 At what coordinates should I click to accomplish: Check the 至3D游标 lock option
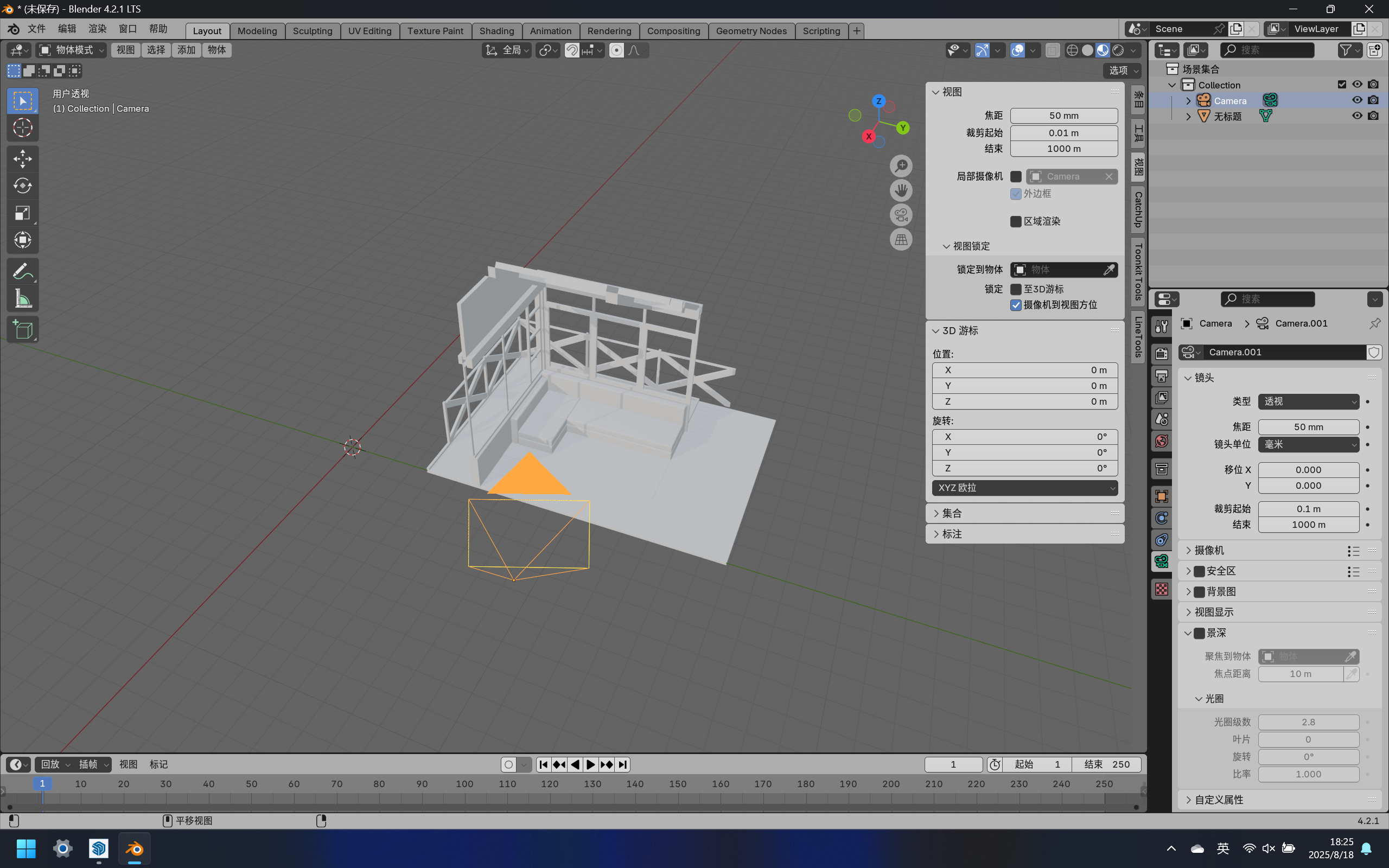pos(1016,289)
